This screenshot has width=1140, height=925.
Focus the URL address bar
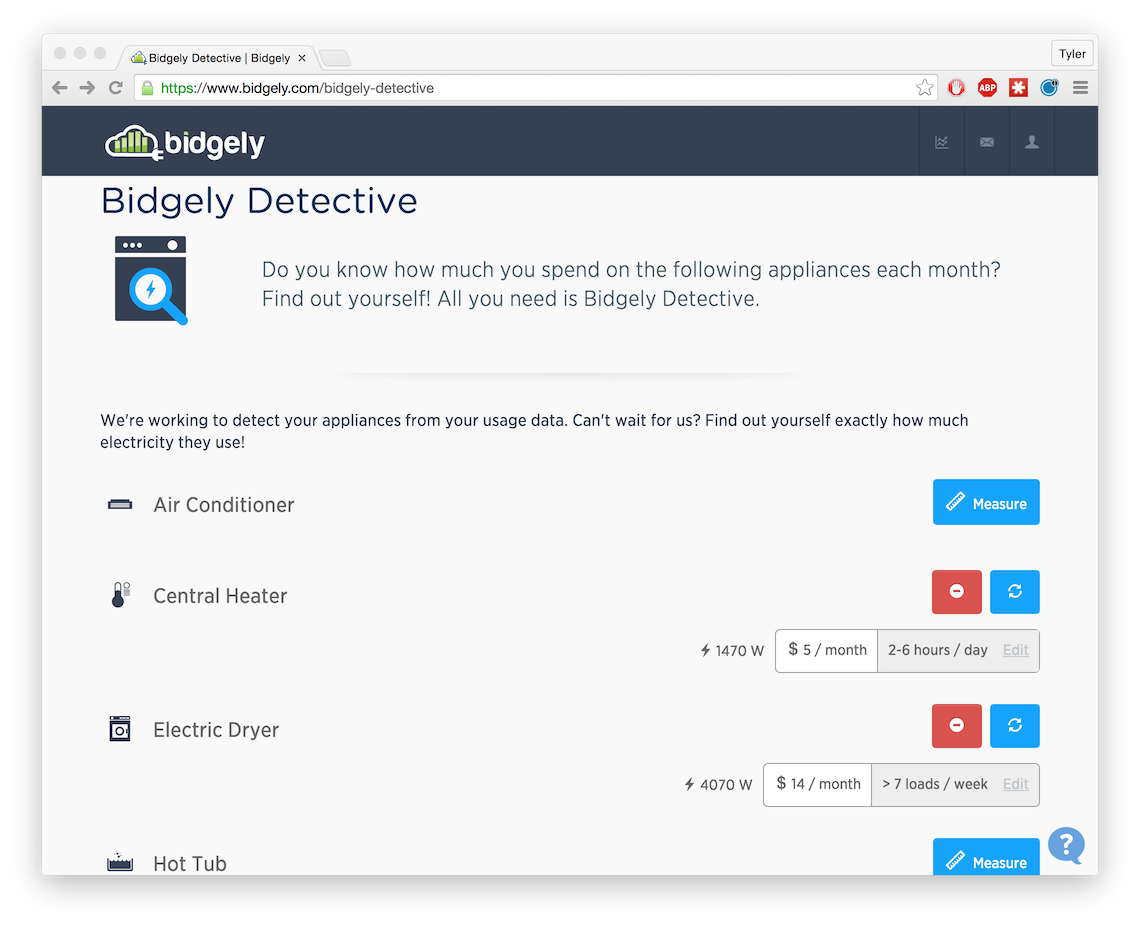(537, 88)
